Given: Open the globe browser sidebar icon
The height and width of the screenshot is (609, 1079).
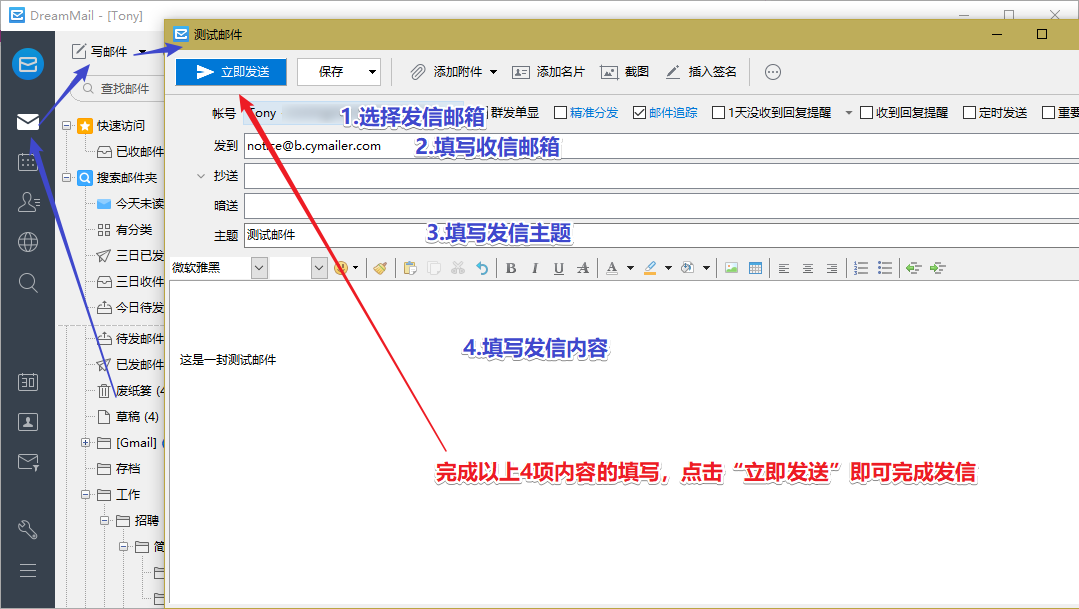Looking at the screenshot, I should [x=28, y=242].
